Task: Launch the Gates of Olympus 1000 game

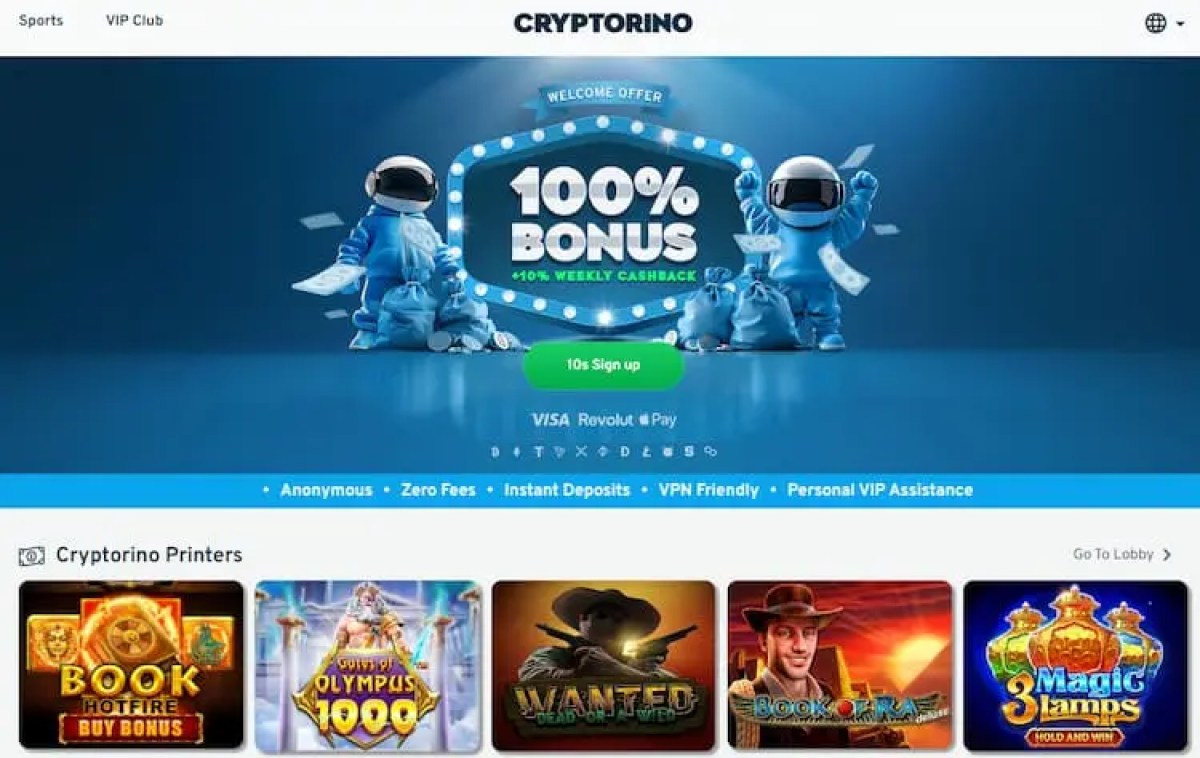Action: click(368, 665)
